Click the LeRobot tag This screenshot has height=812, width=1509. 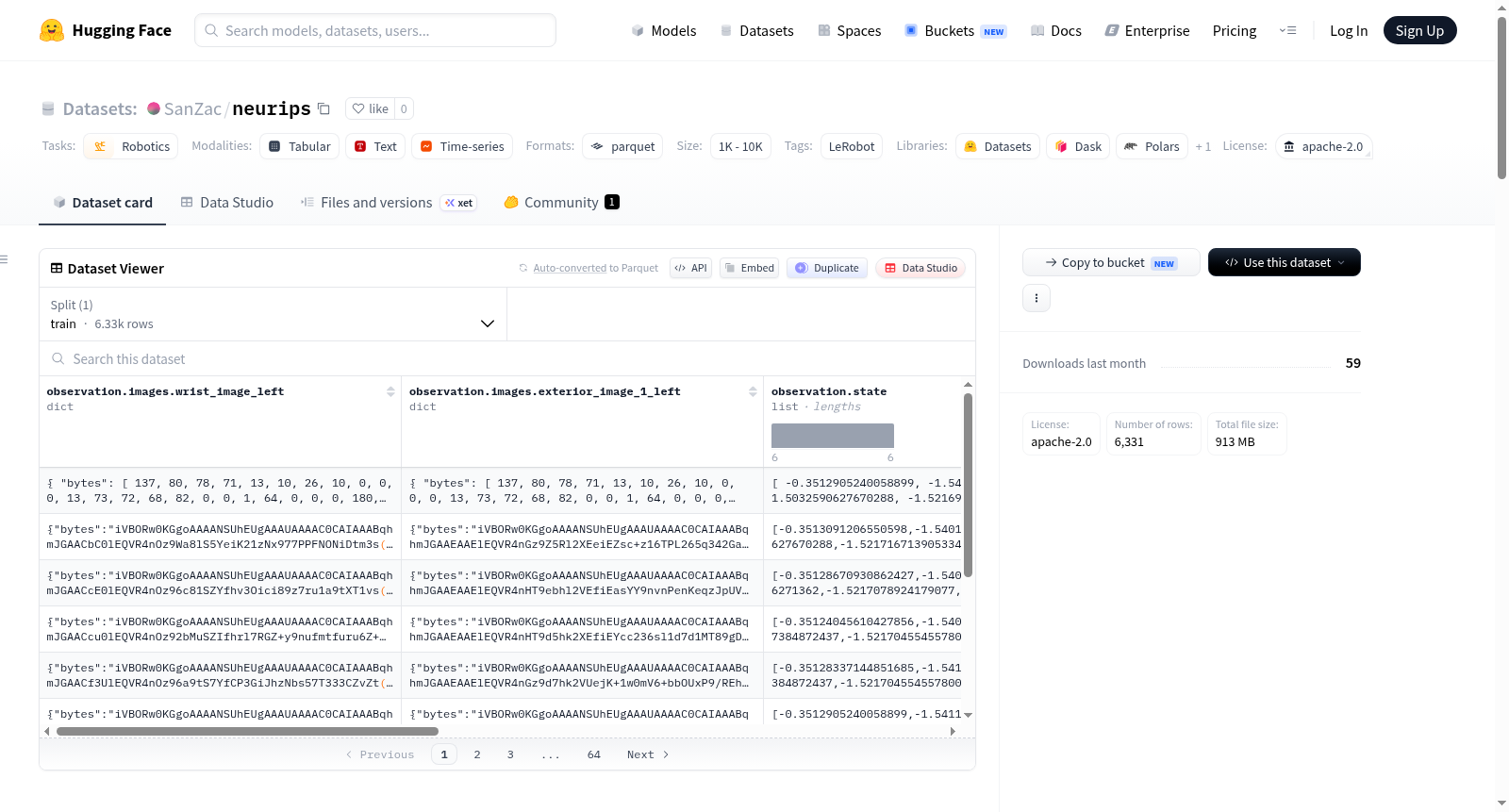pyautogui.click(x=852, y=146)
